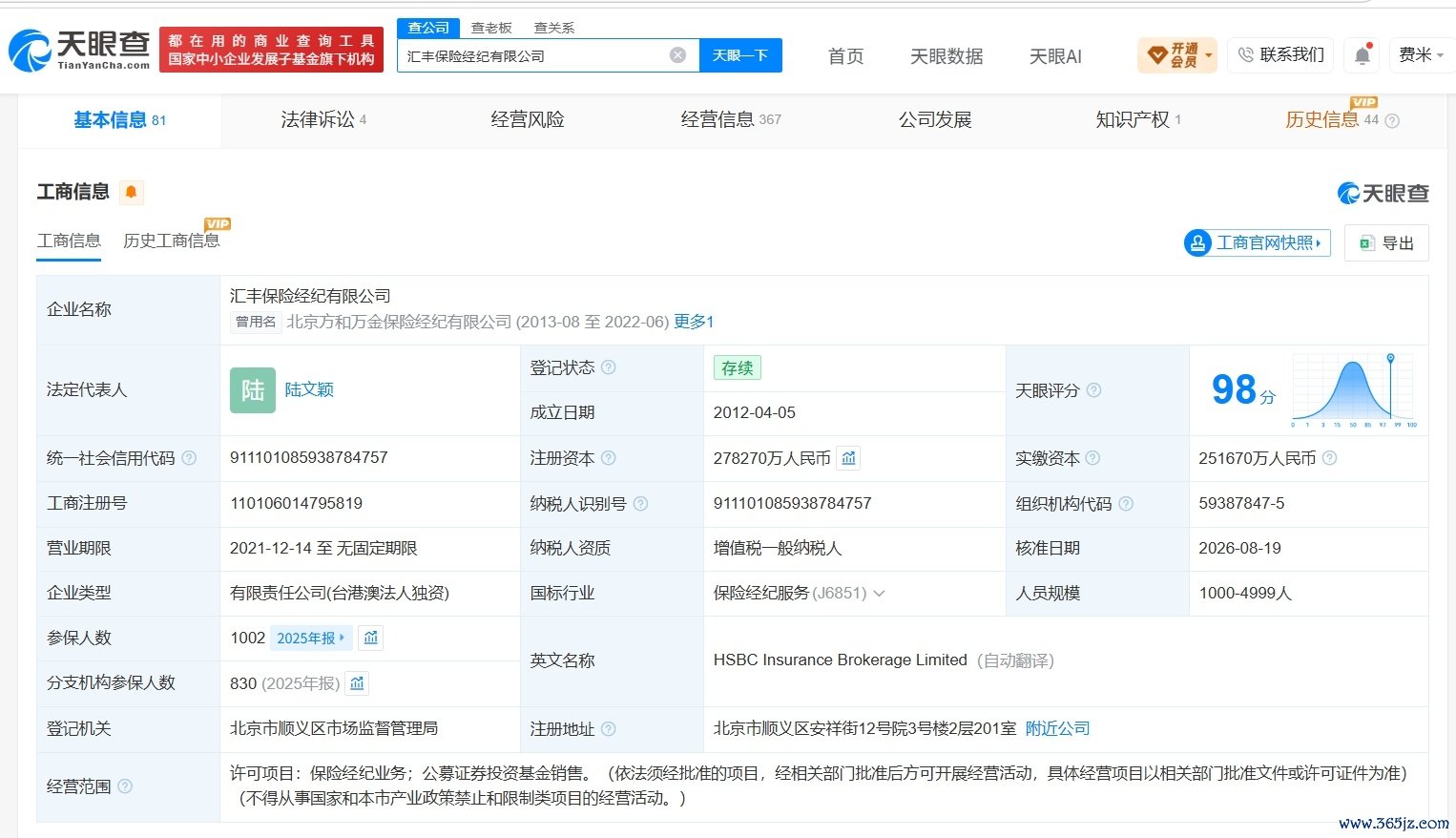Click help icon beside 登记状态
The width and height of the screenshot is (1456, 838).
(x=609, y=367)
